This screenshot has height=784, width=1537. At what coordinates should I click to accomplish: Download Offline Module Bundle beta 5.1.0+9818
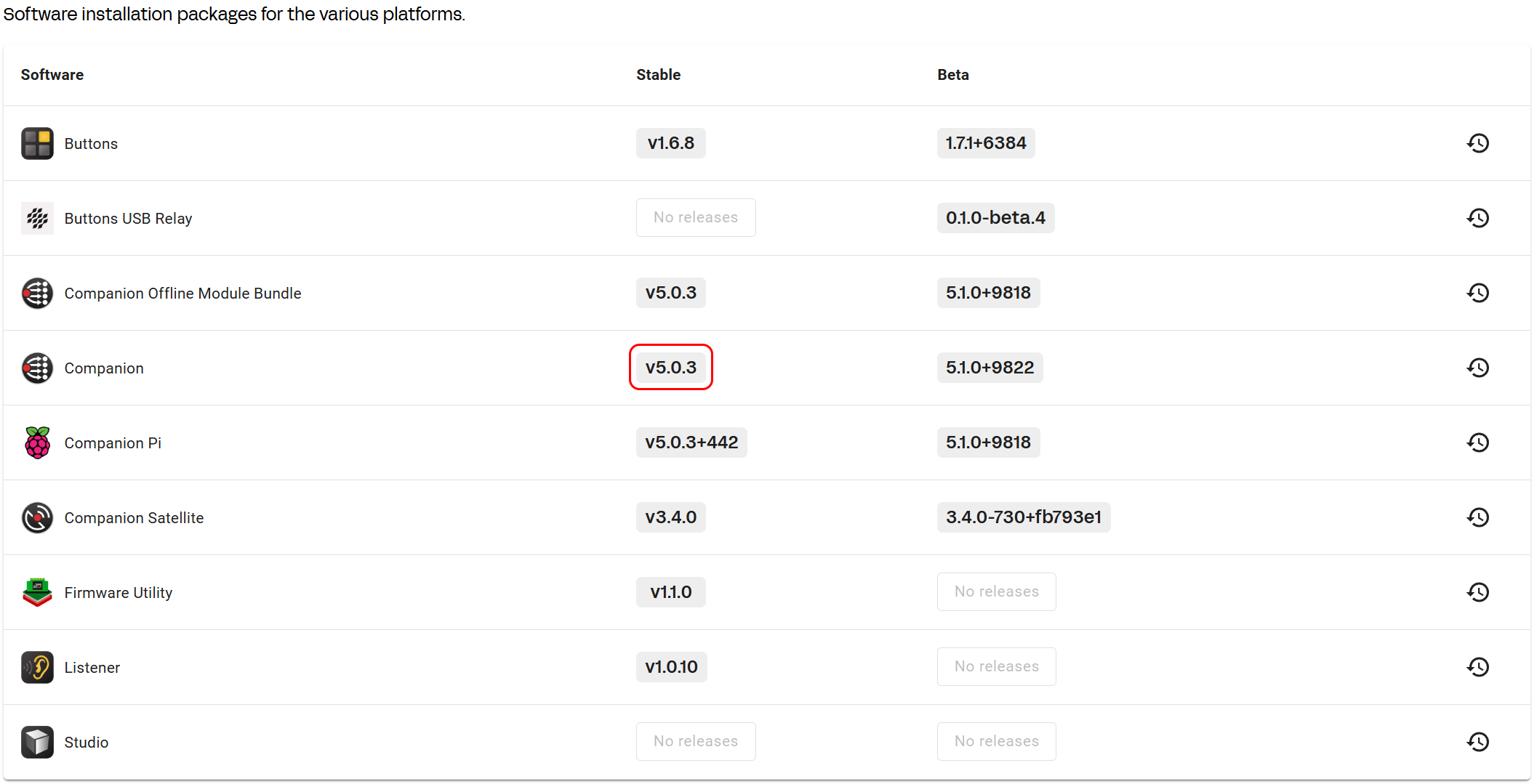(x=989, y=293)
